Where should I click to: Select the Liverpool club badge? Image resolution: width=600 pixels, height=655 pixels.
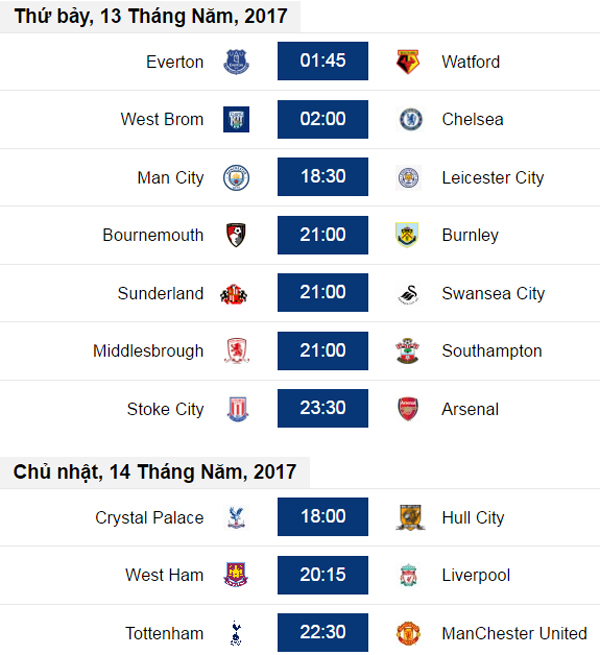pos(409,575)
